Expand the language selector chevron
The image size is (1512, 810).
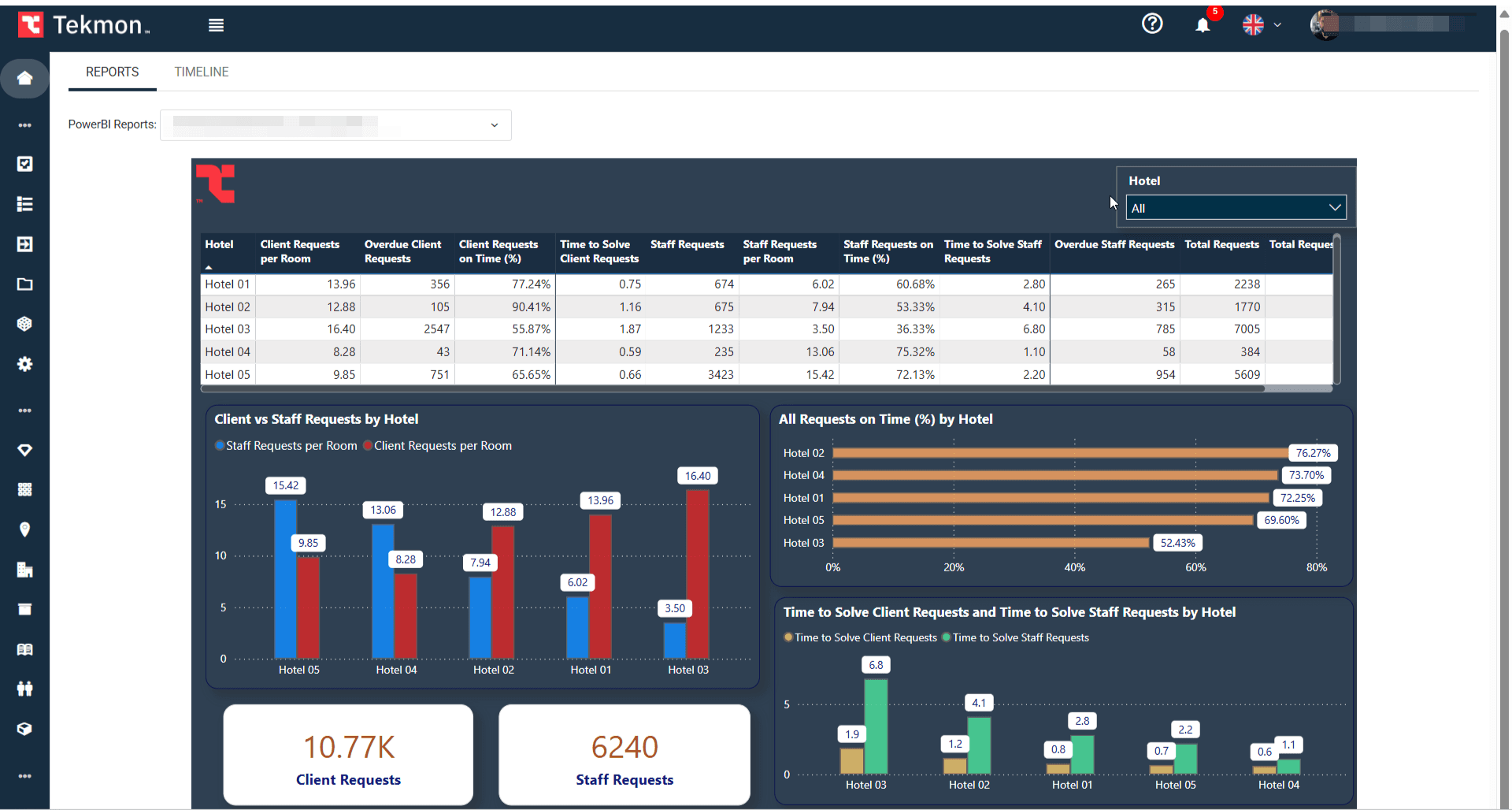[1279, 24]
